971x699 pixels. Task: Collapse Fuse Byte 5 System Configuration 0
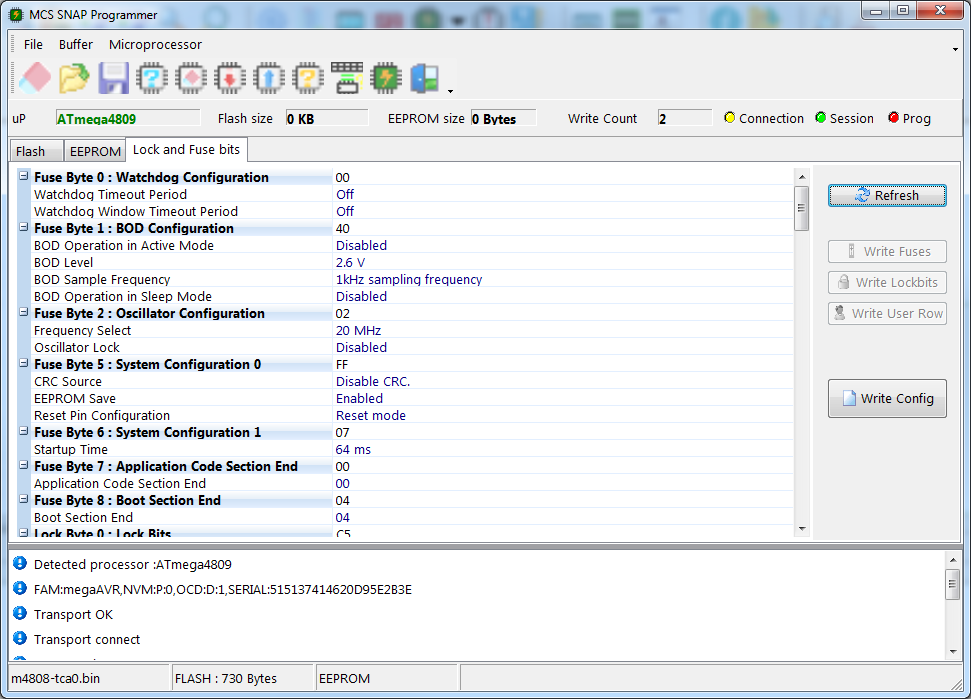(24, 363)
